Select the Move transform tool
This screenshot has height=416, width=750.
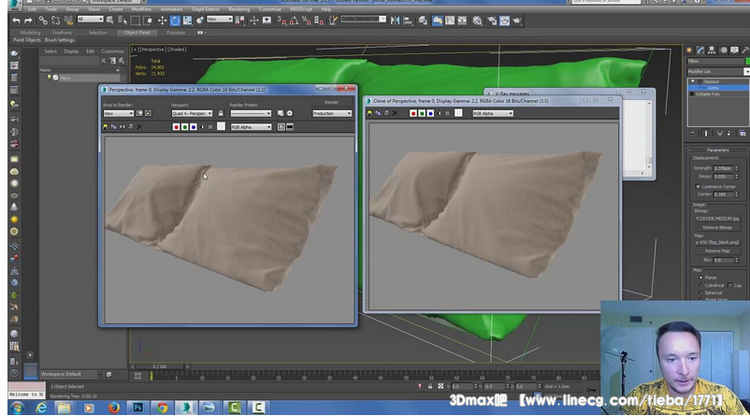[x=163, y=20]
